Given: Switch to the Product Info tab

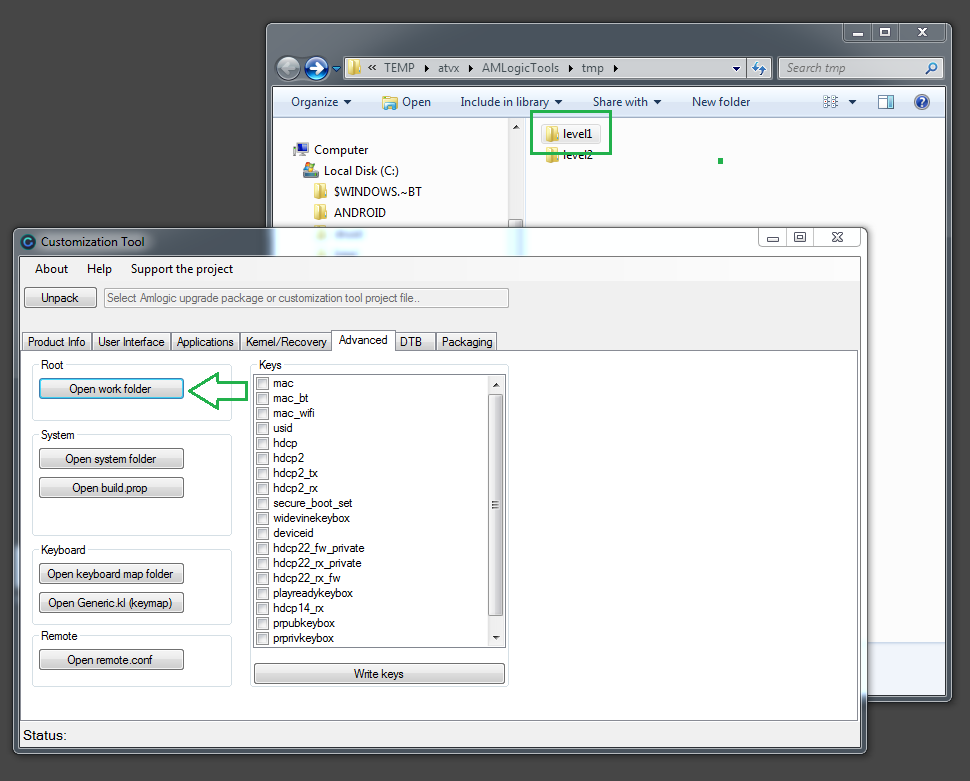Looking at the screenshot, I should [x=56, y=342].
